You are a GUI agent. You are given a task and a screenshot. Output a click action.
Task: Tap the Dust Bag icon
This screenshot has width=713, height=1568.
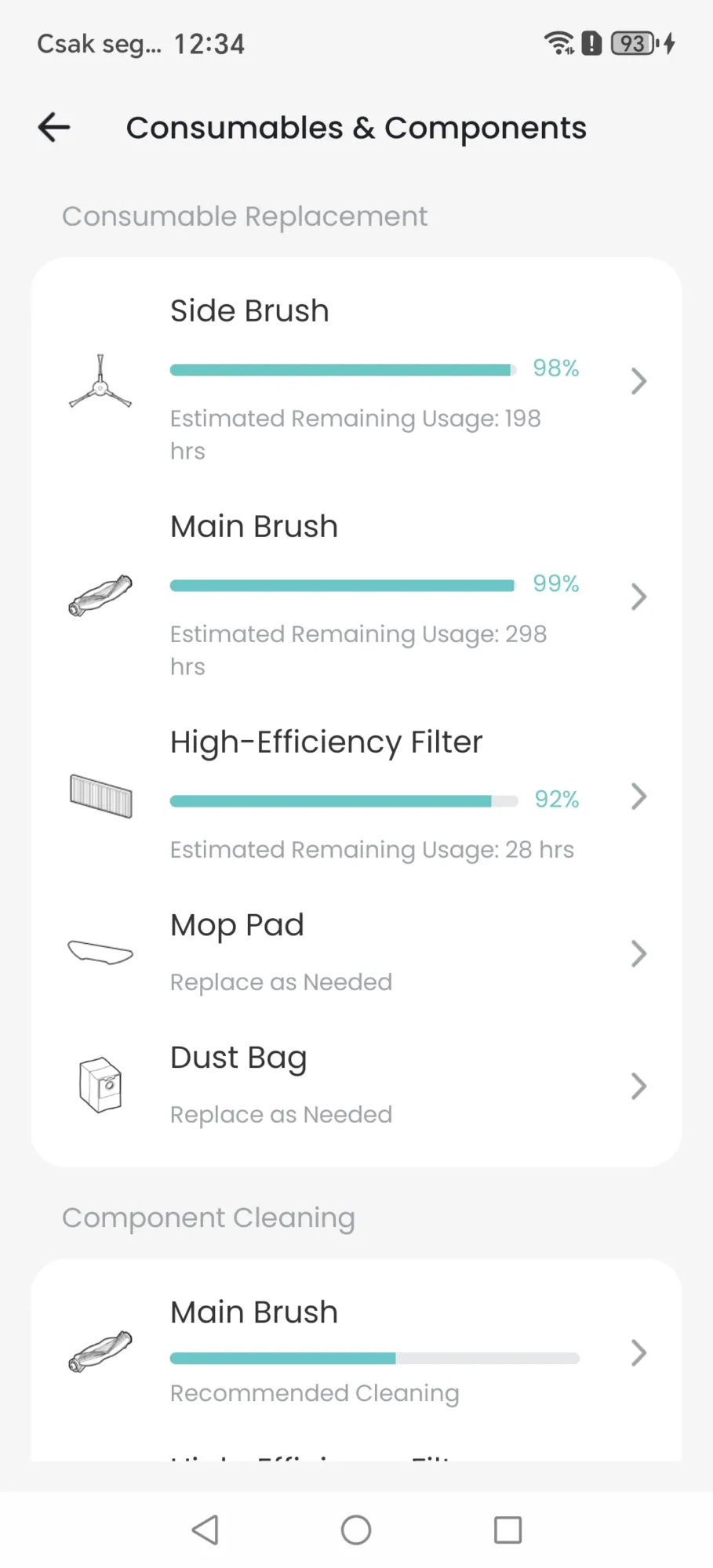pos(100,1085)
